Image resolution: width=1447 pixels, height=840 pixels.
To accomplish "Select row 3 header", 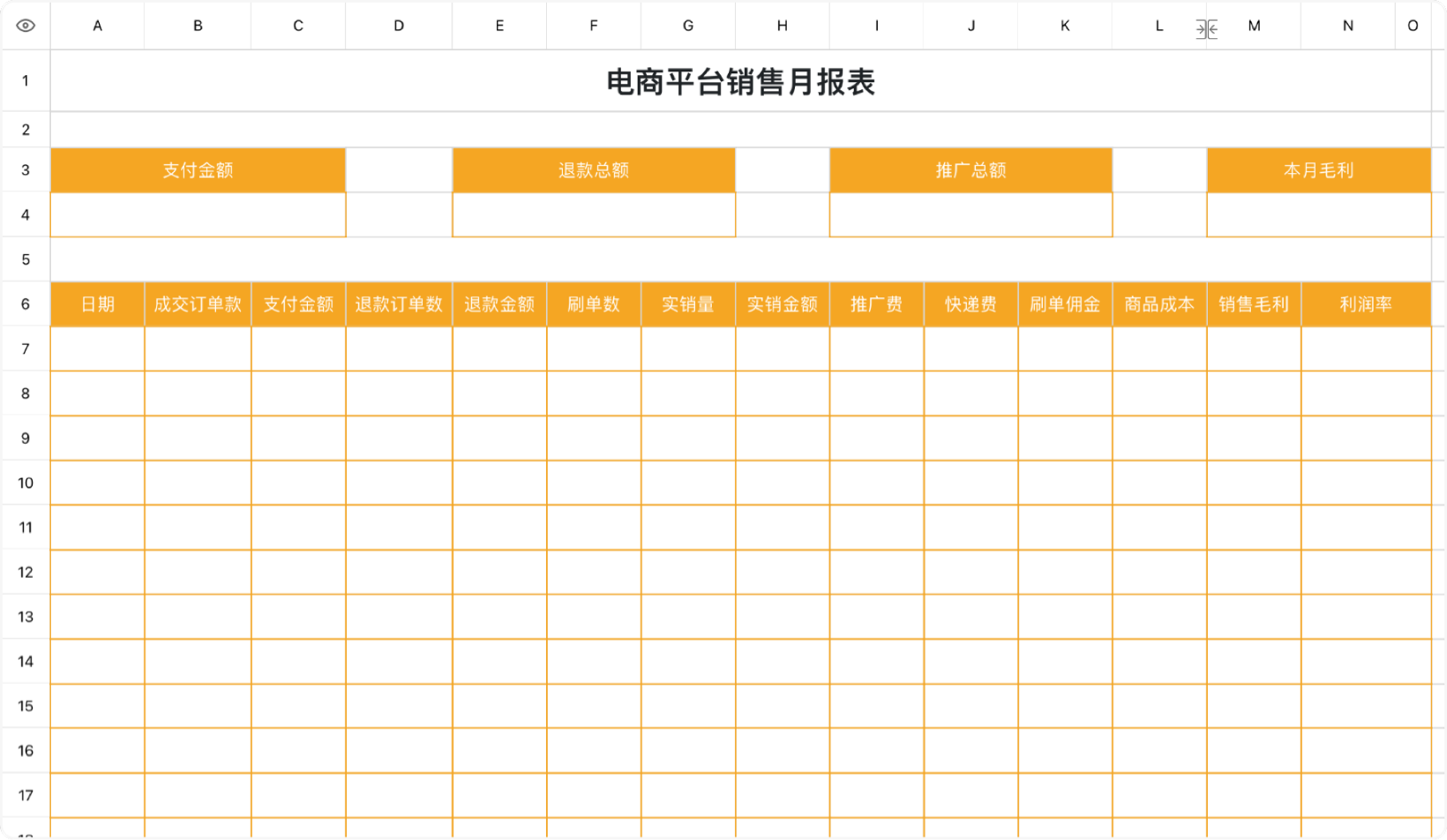I will click(26, 170).
